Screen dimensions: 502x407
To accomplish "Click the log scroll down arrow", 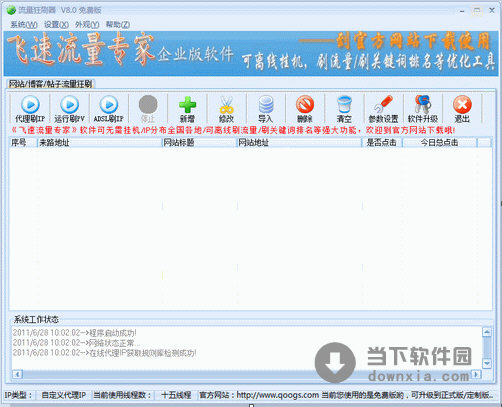I will [487, 363].
